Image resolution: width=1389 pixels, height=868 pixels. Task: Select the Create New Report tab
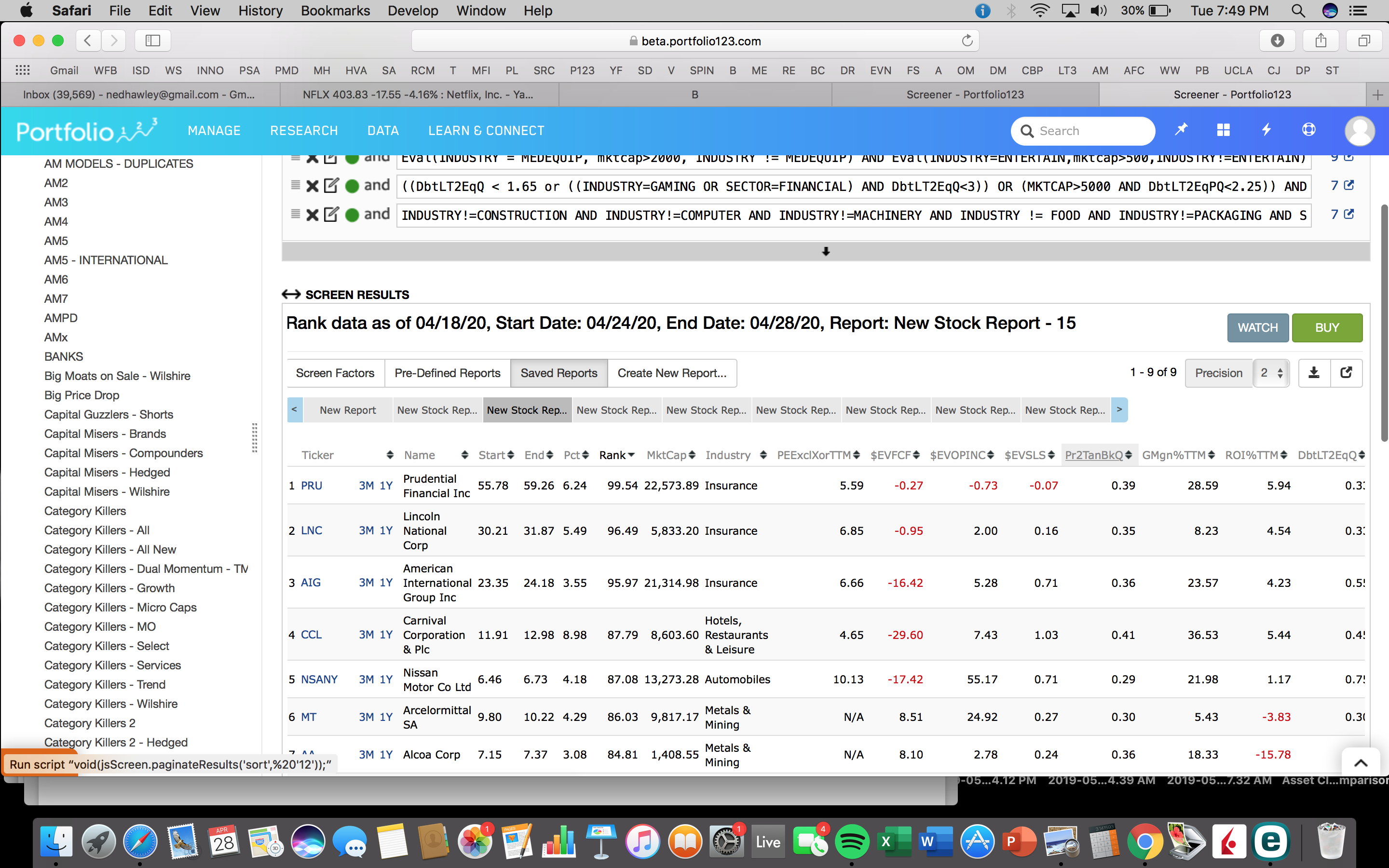671,373
